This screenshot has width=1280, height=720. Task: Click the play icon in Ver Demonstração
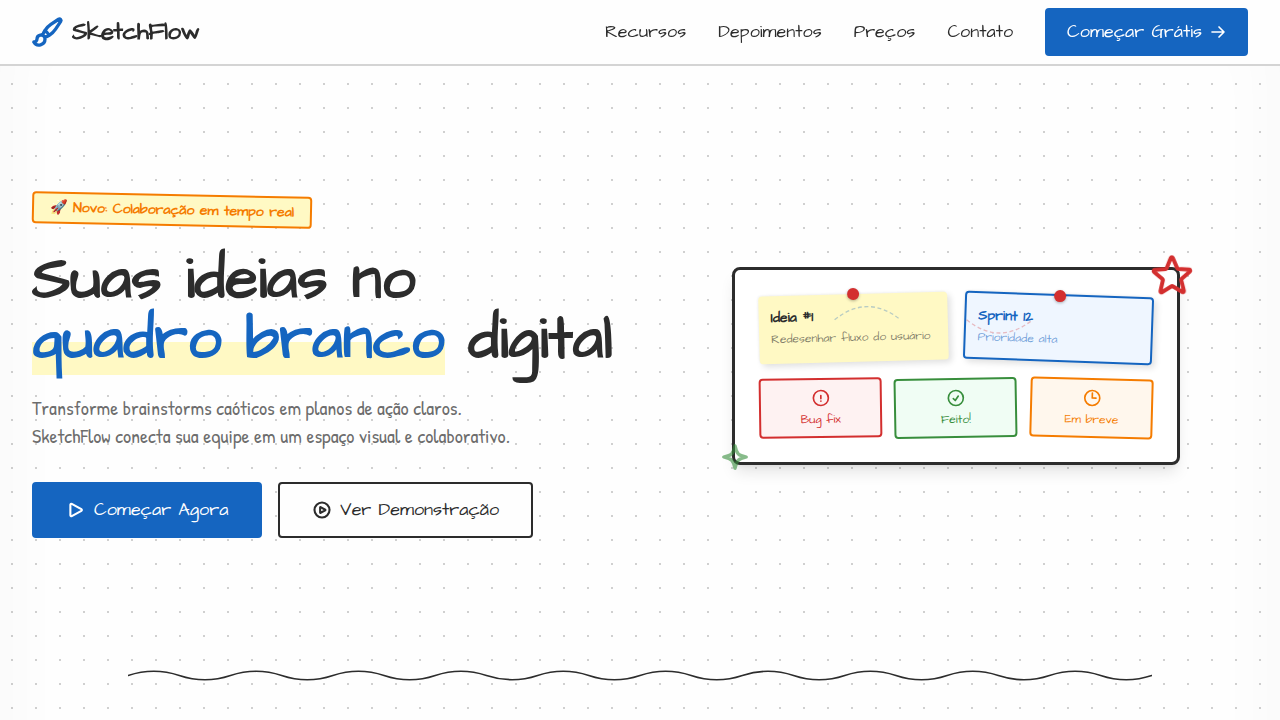pos(322,510)
